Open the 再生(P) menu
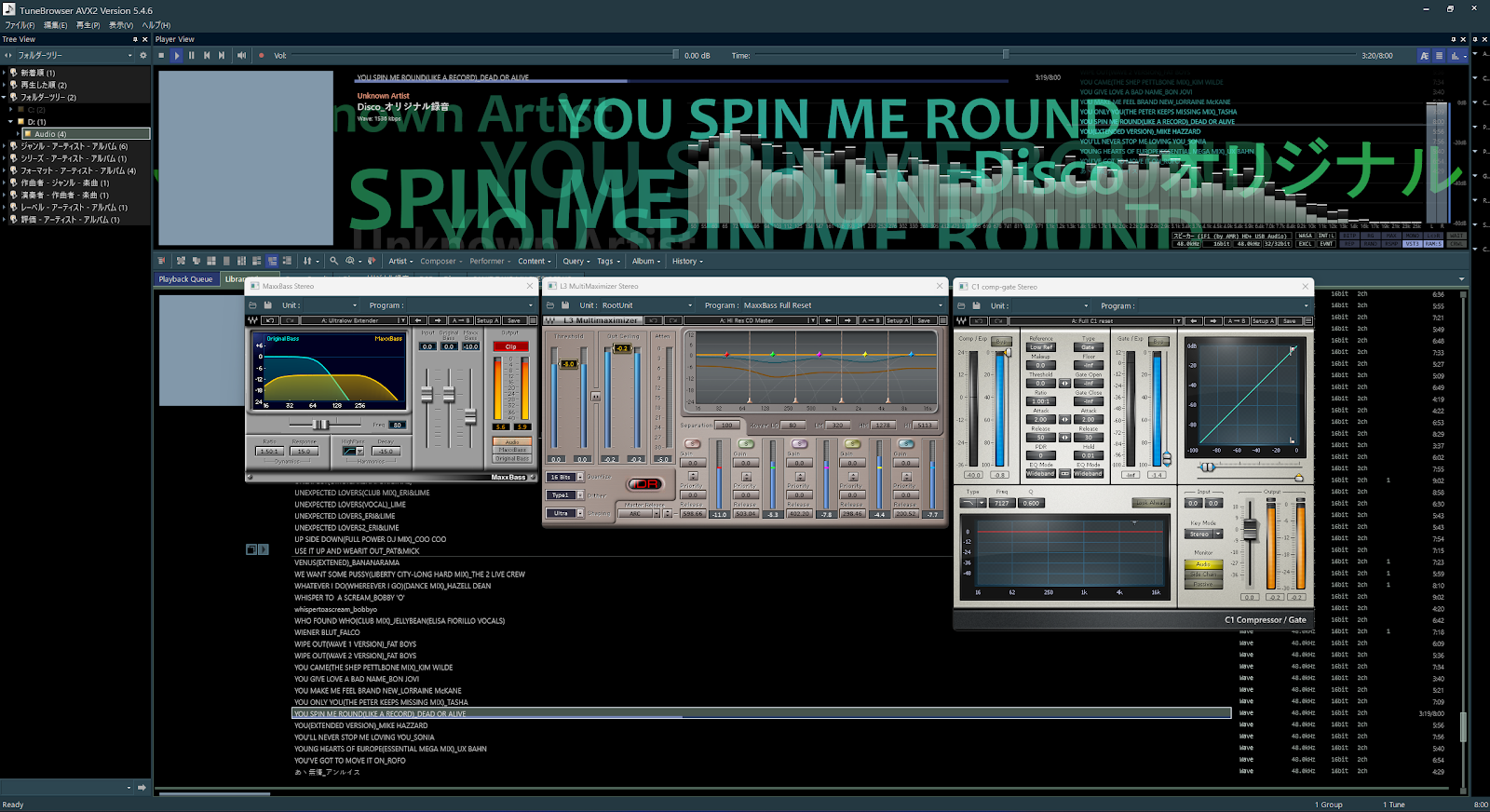Image resolution: width=1490 pixels, height=812 pixels. click(88, 25)
